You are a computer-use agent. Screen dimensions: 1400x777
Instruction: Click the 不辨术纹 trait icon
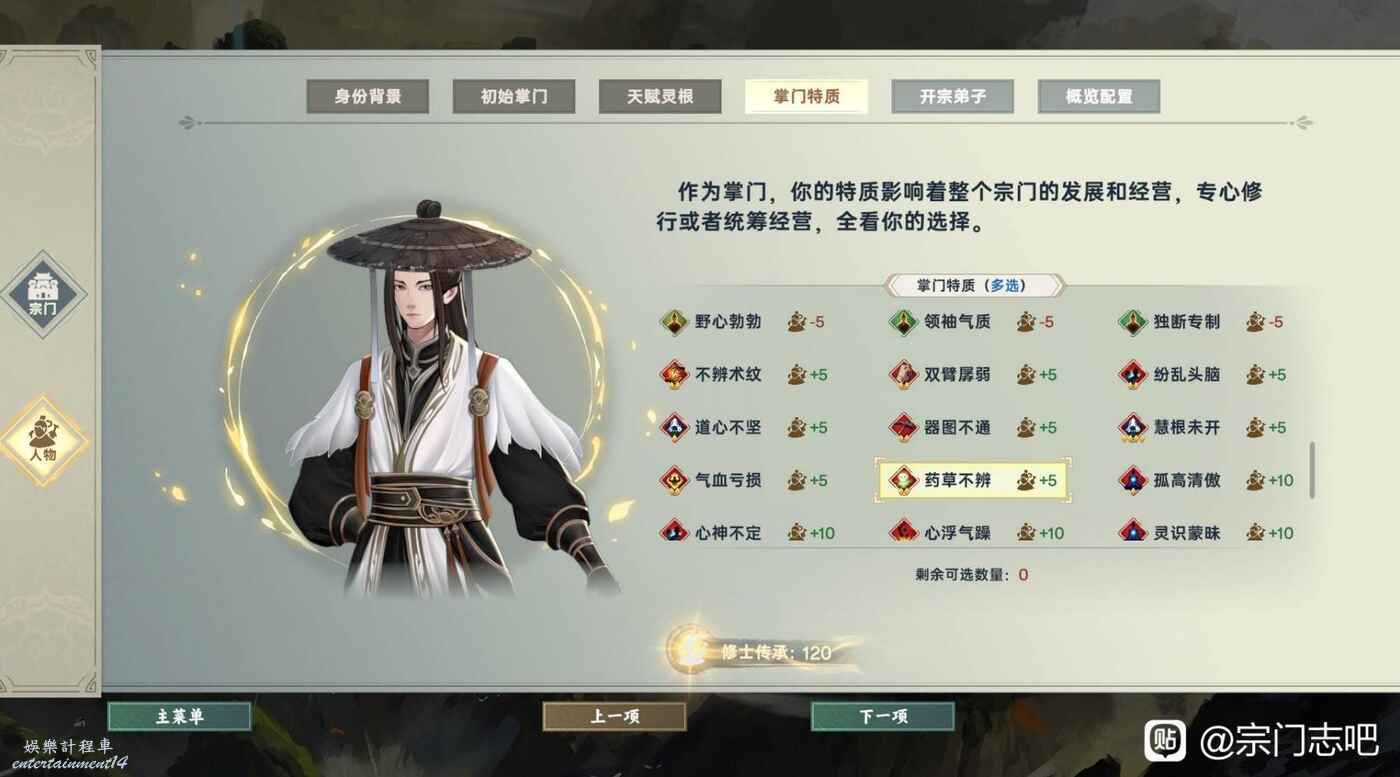click(674, 375)
